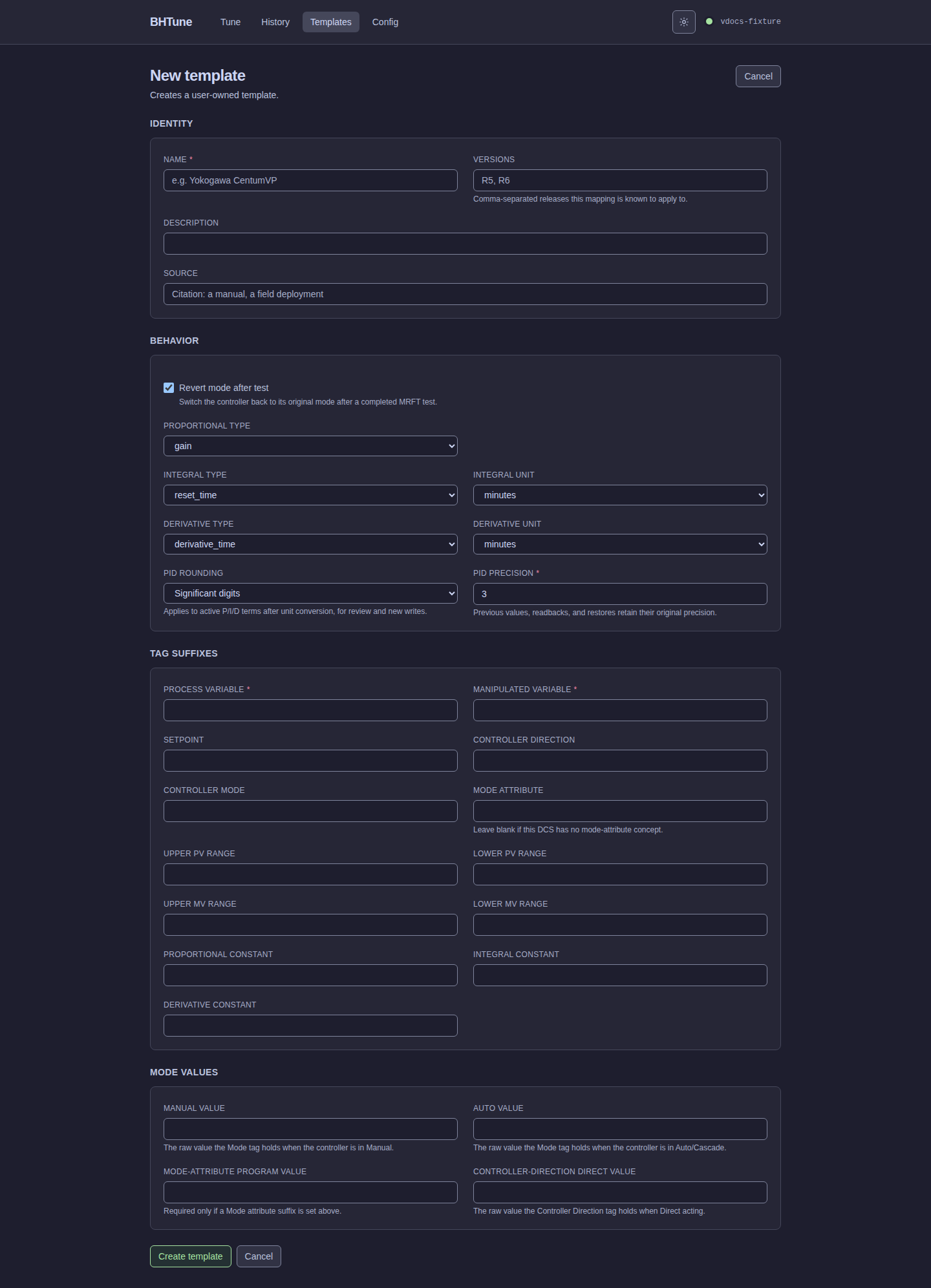
Task: Select the Templates tab
Action: pyautogui.click(x=331, y=22)
